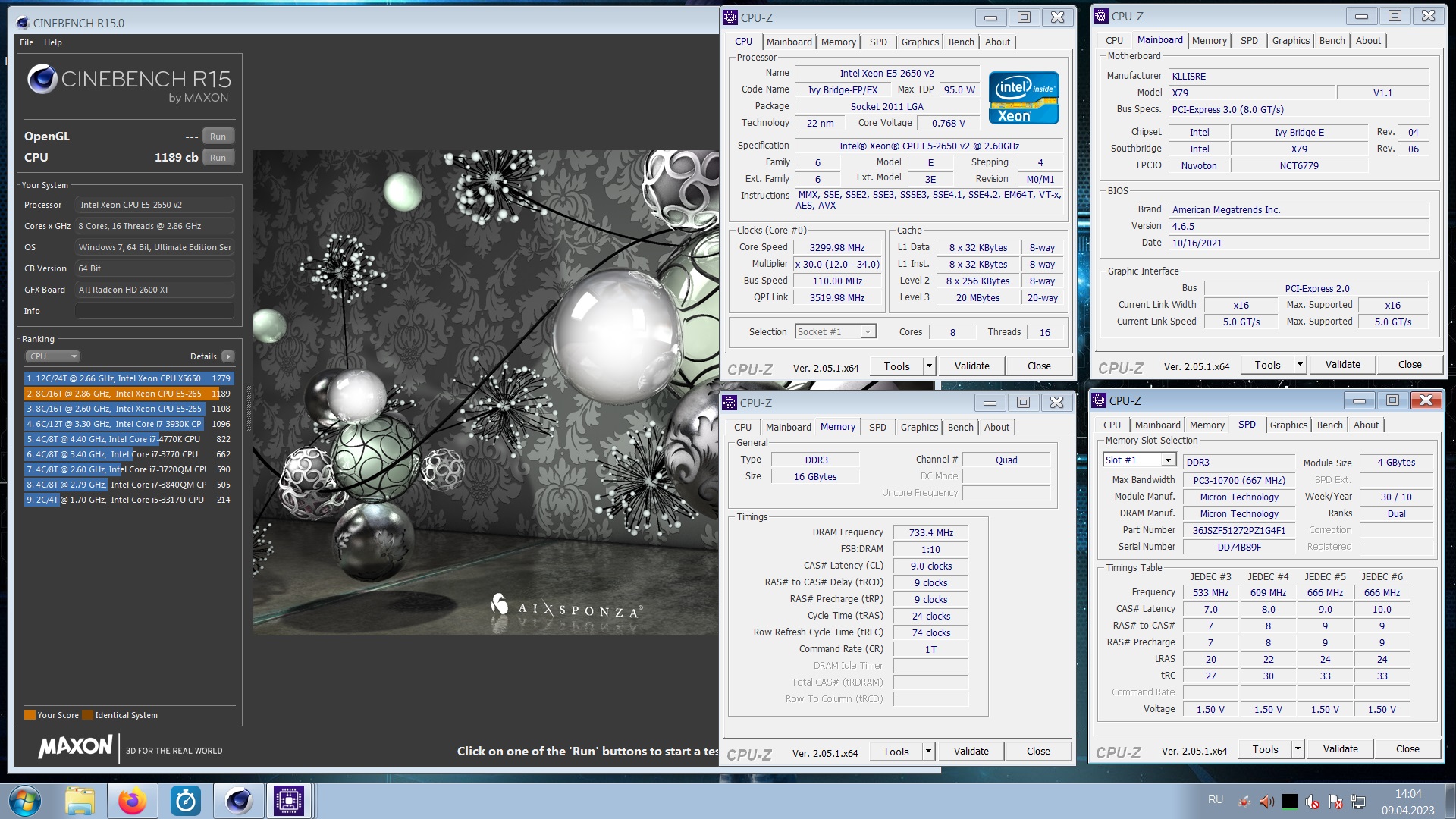Screen dimensions: 1456x819
Task: Open the Windows Start menu orb
Action: [25, 801]
